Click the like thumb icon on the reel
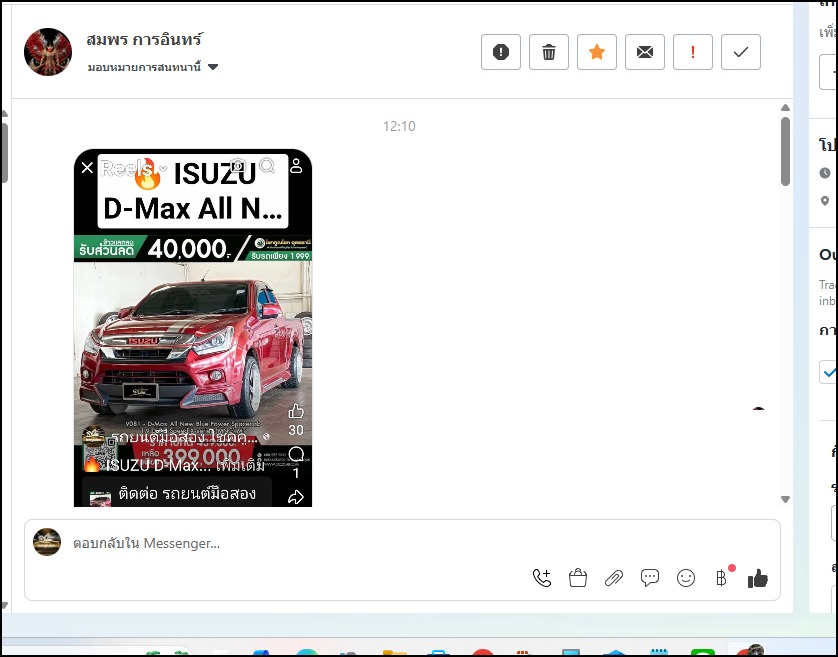This screenshot has width=838, height=657. point(296,411)
